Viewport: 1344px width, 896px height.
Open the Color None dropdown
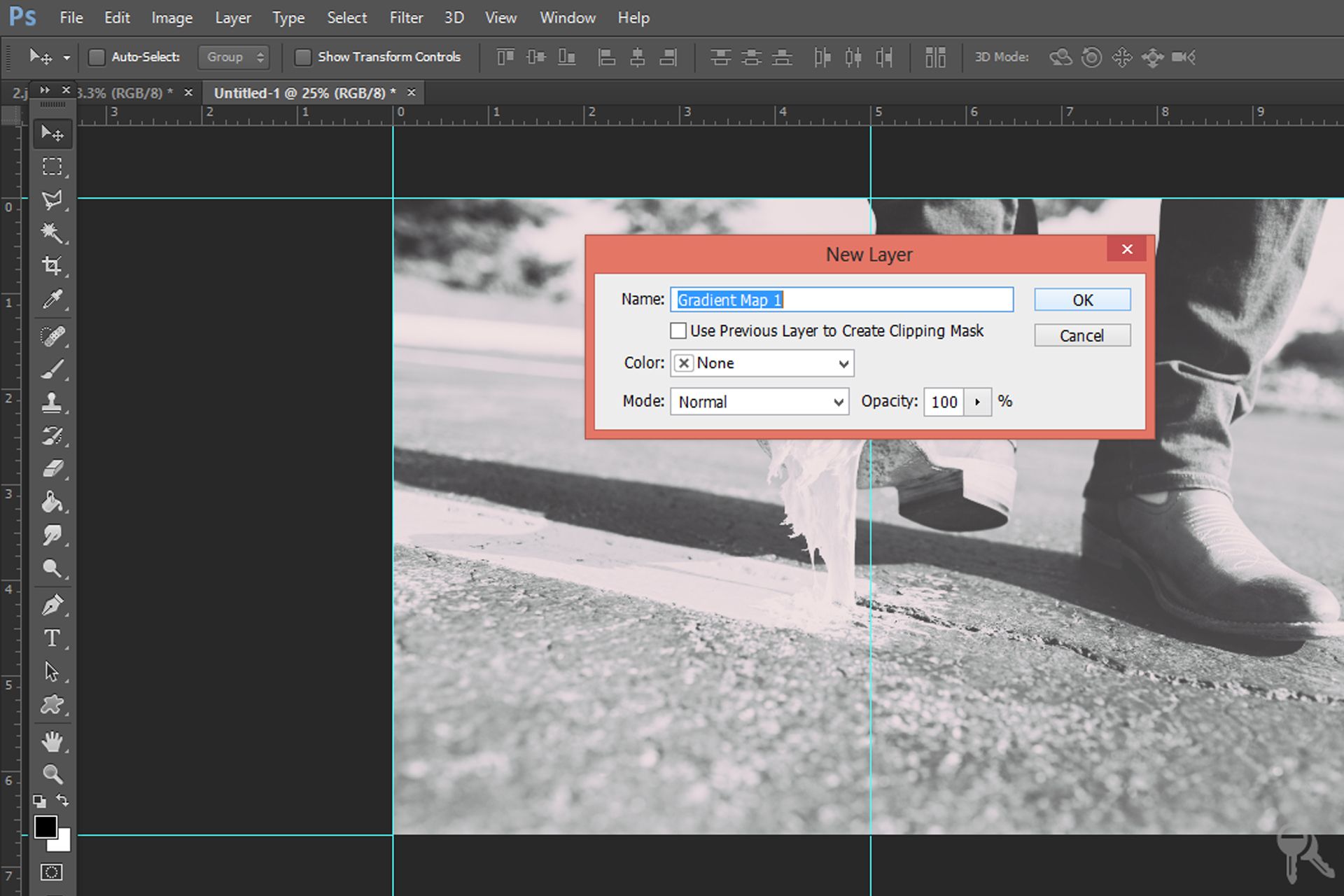point(762,363)
